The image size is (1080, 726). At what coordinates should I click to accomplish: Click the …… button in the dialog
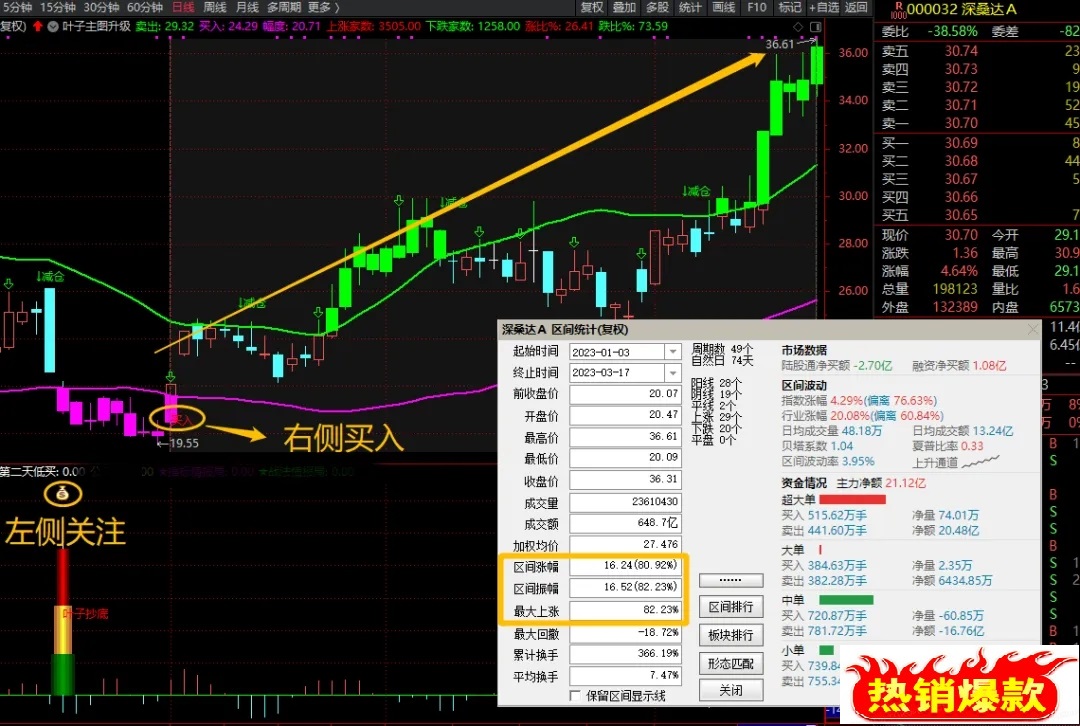731,580
